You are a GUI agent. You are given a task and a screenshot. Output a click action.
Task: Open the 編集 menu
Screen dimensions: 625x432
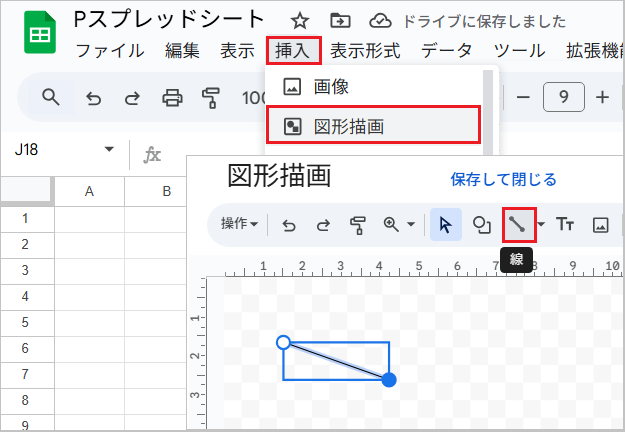[183, 51]
